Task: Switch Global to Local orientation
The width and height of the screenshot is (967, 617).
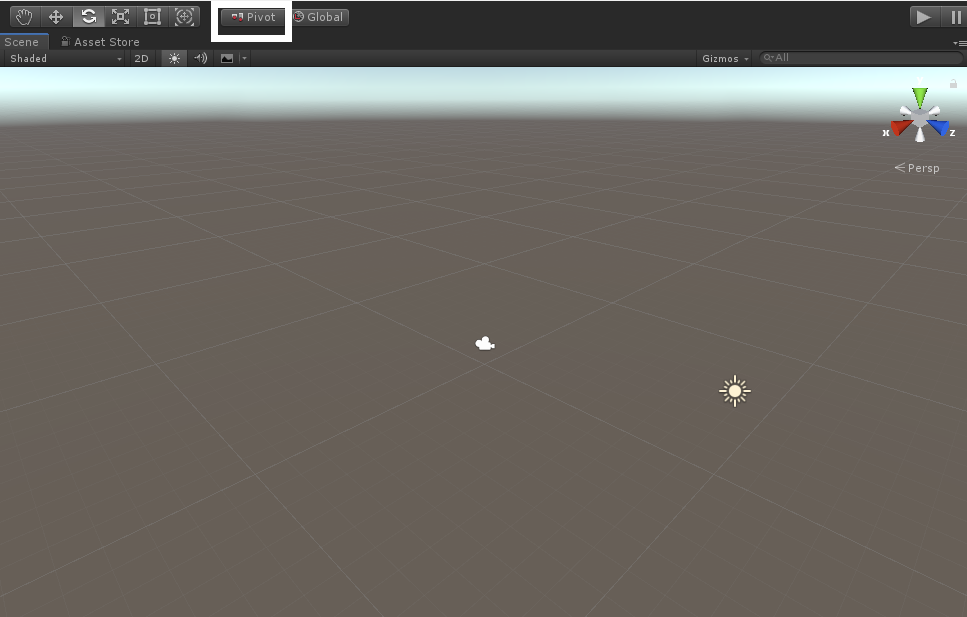Action: (319, 17)
